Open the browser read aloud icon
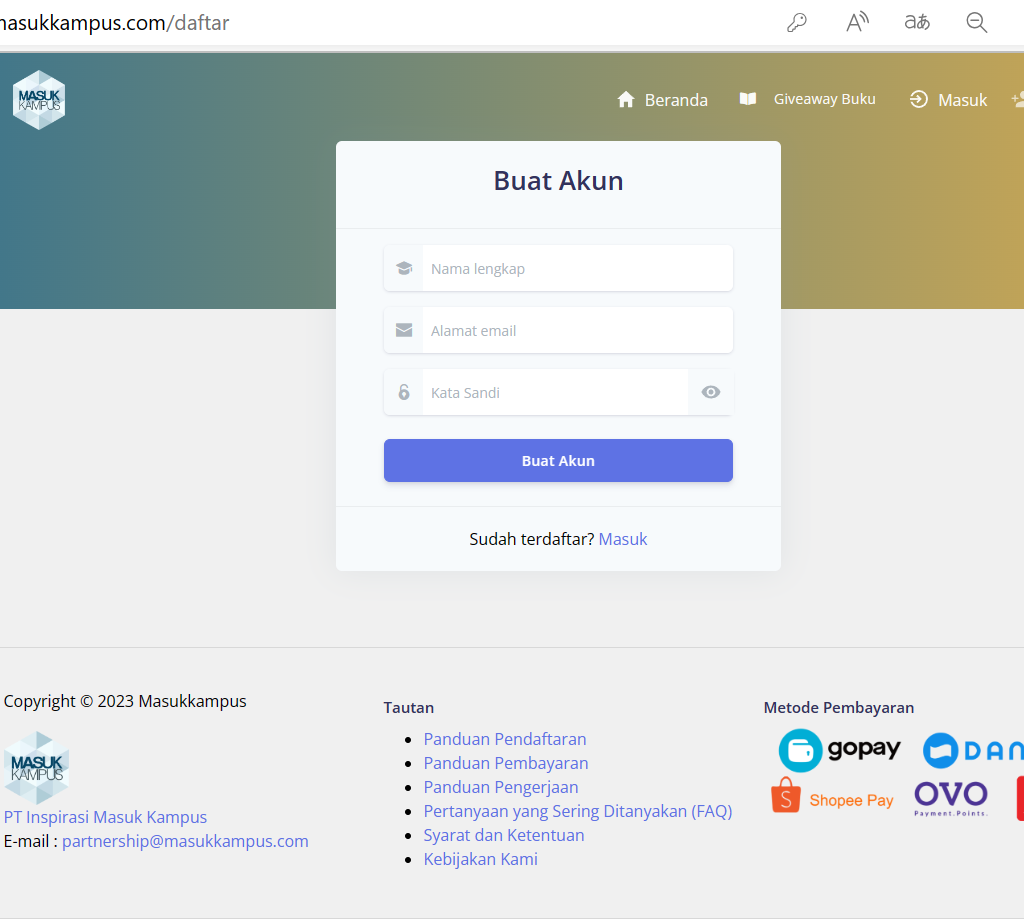 (857, 23)
